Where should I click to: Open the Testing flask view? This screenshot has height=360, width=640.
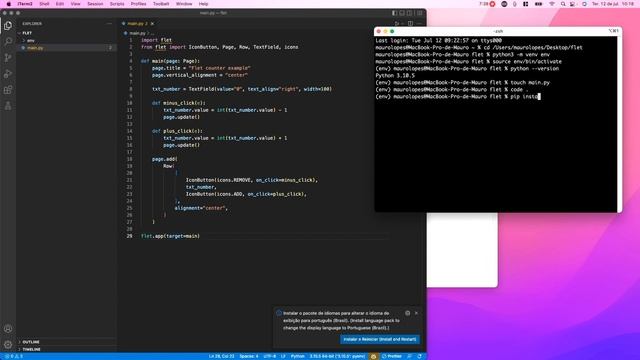8,106
